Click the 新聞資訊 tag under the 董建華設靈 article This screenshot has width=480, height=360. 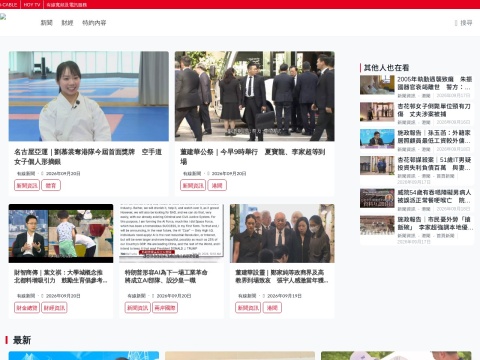coord(248,308)
